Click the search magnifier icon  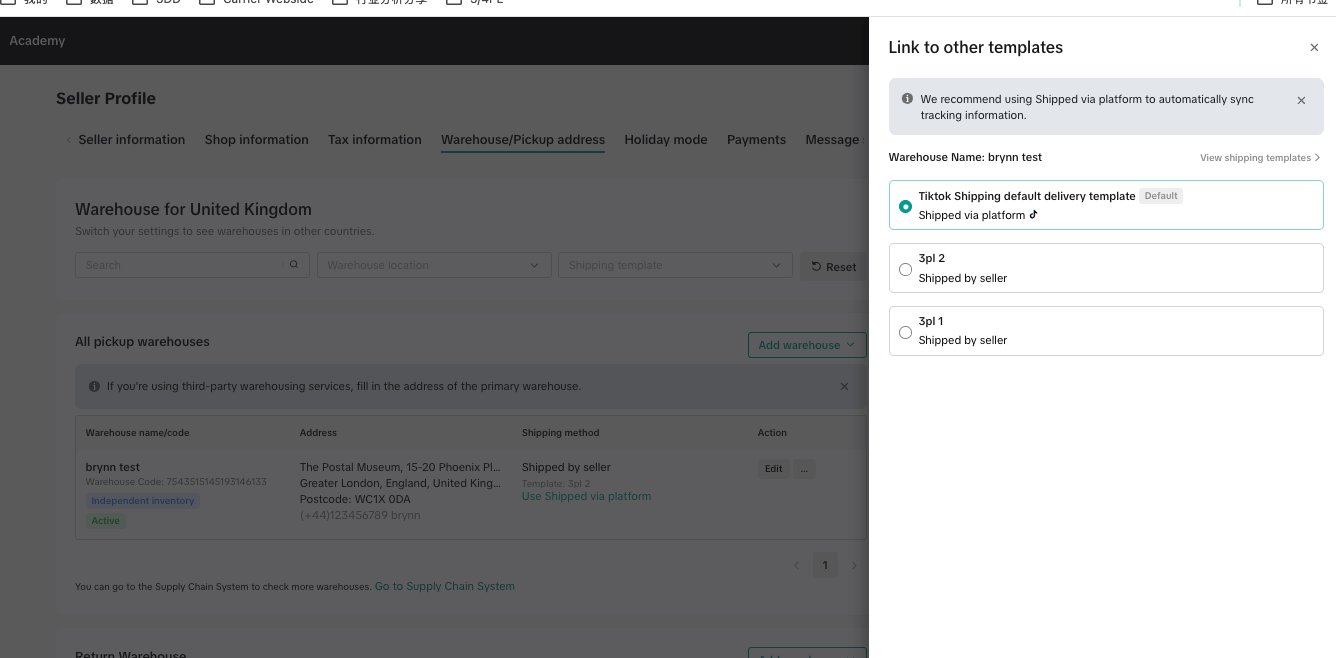294,265
